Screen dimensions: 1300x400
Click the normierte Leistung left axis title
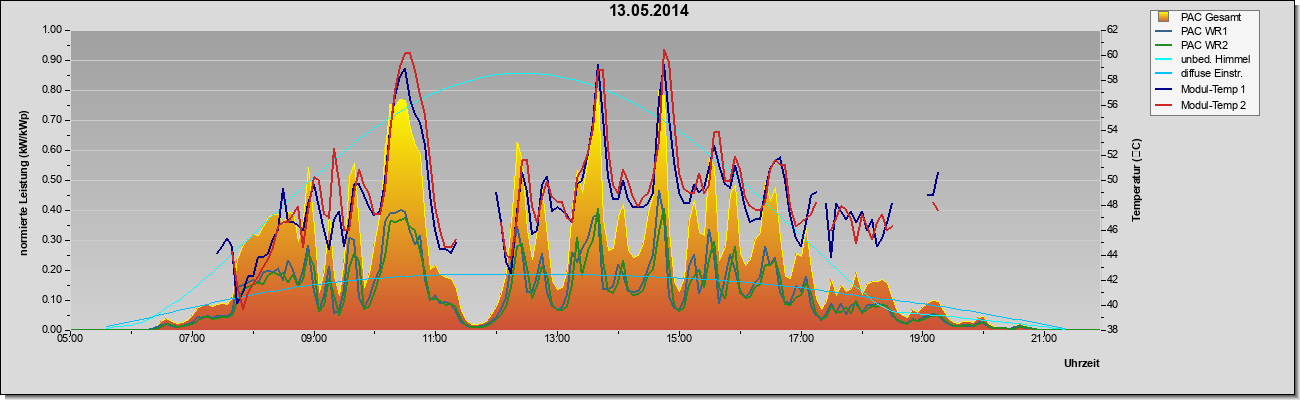point(22,180)
